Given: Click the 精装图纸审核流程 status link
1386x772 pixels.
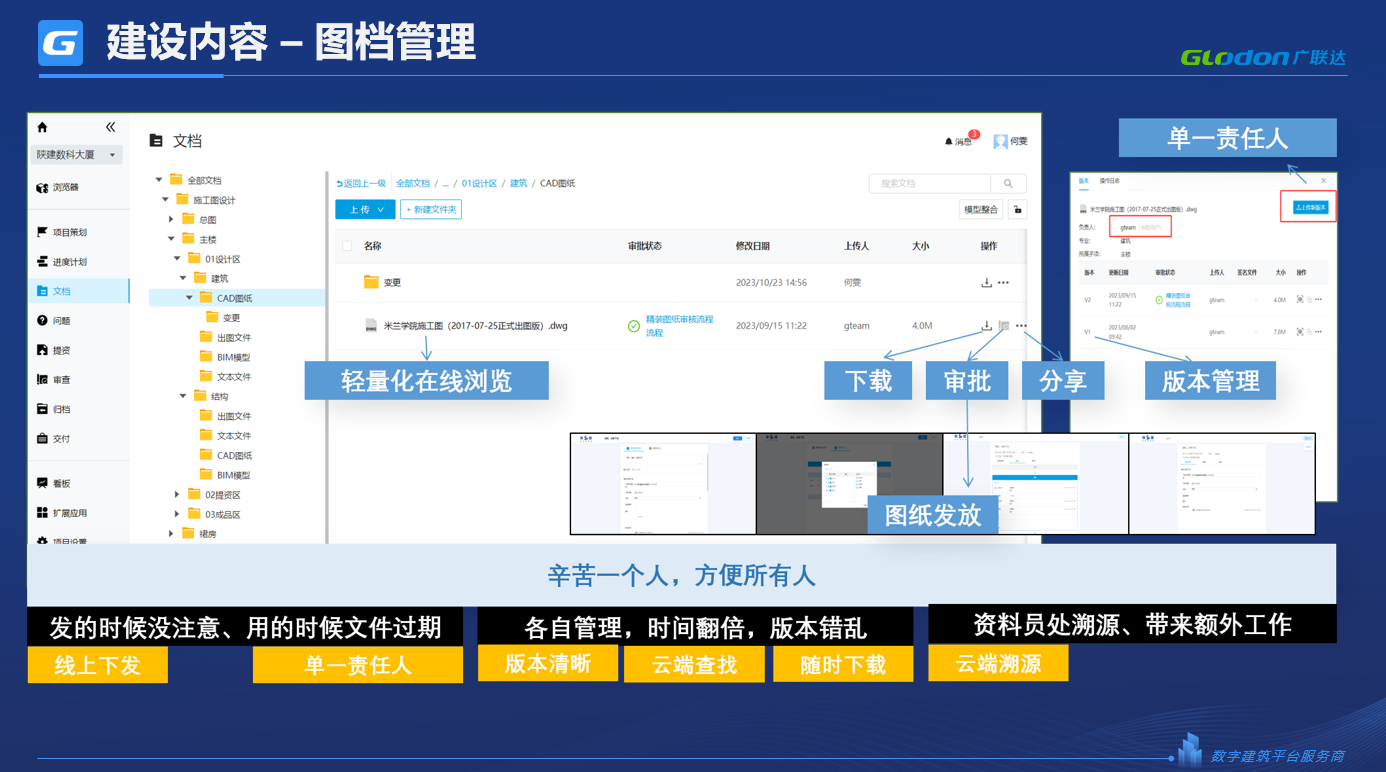Looking at the screenshot, I should point(679,326).
